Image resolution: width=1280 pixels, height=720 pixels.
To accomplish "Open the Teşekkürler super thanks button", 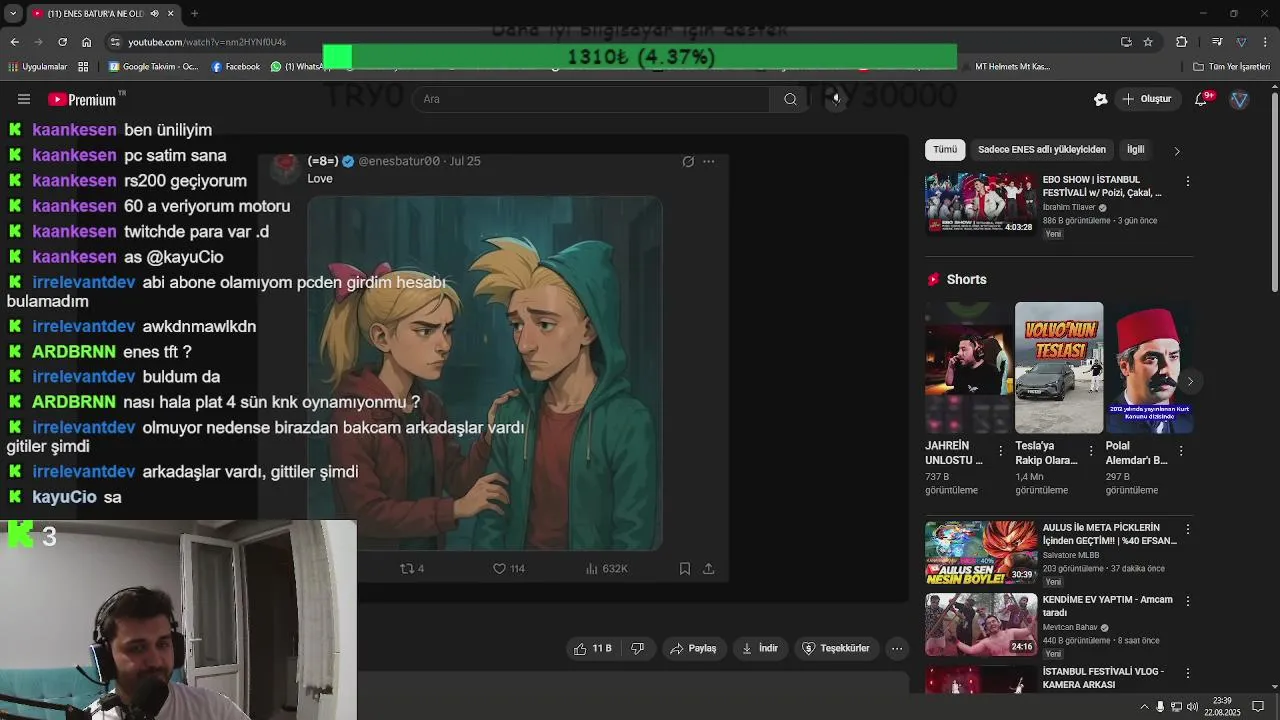I will point(836,648).
